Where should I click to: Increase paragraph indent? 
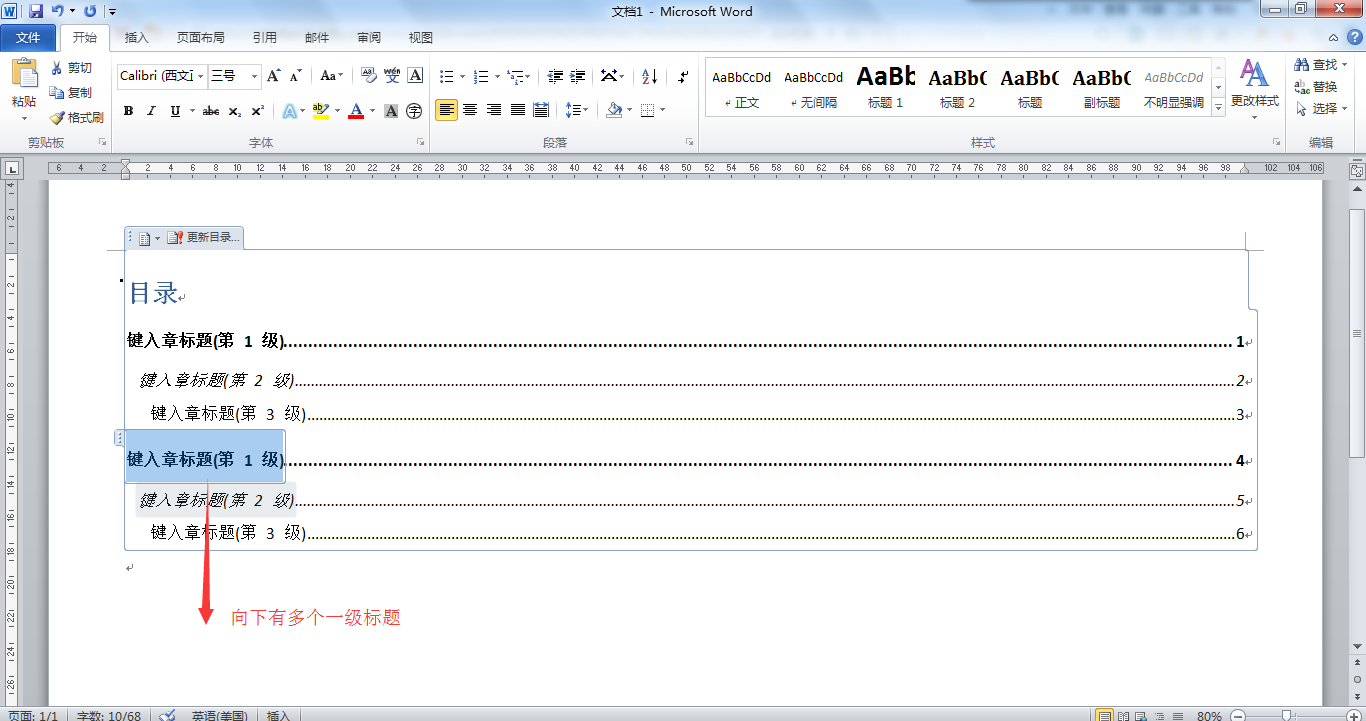click(578, 76)
